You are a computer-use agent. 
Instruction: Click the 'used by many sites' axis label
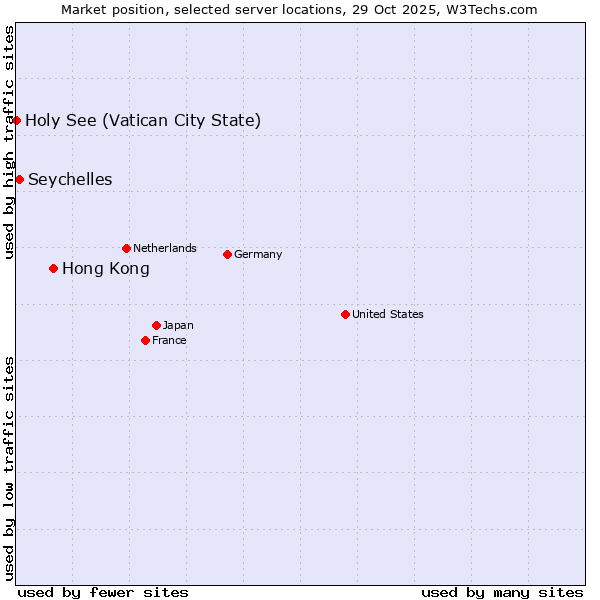[502, 592]
